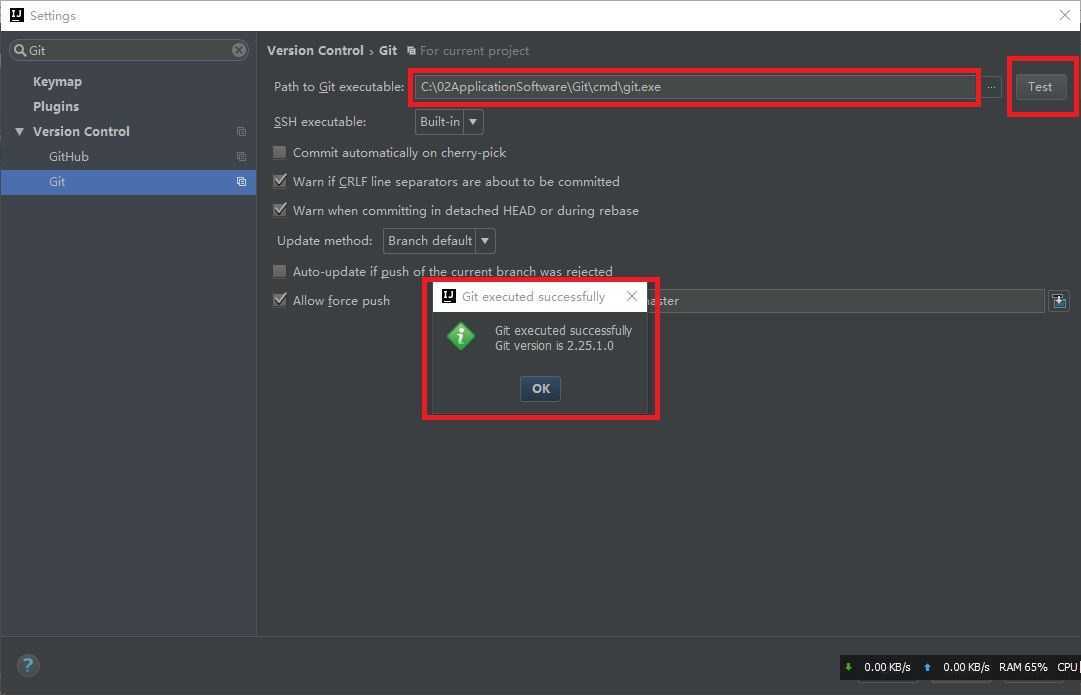Open GitHub settings page

[x=68, y=157]
